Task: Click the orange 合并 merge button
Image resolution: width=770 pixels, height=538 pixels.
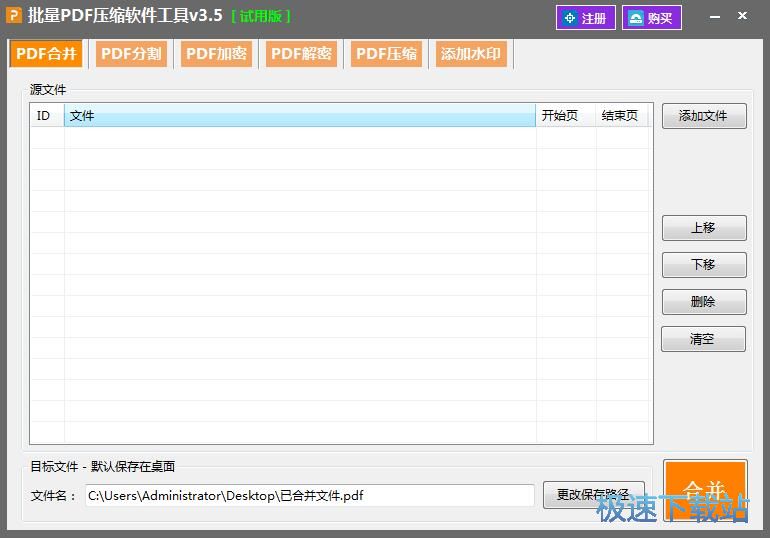Action: tap(705, 490)
